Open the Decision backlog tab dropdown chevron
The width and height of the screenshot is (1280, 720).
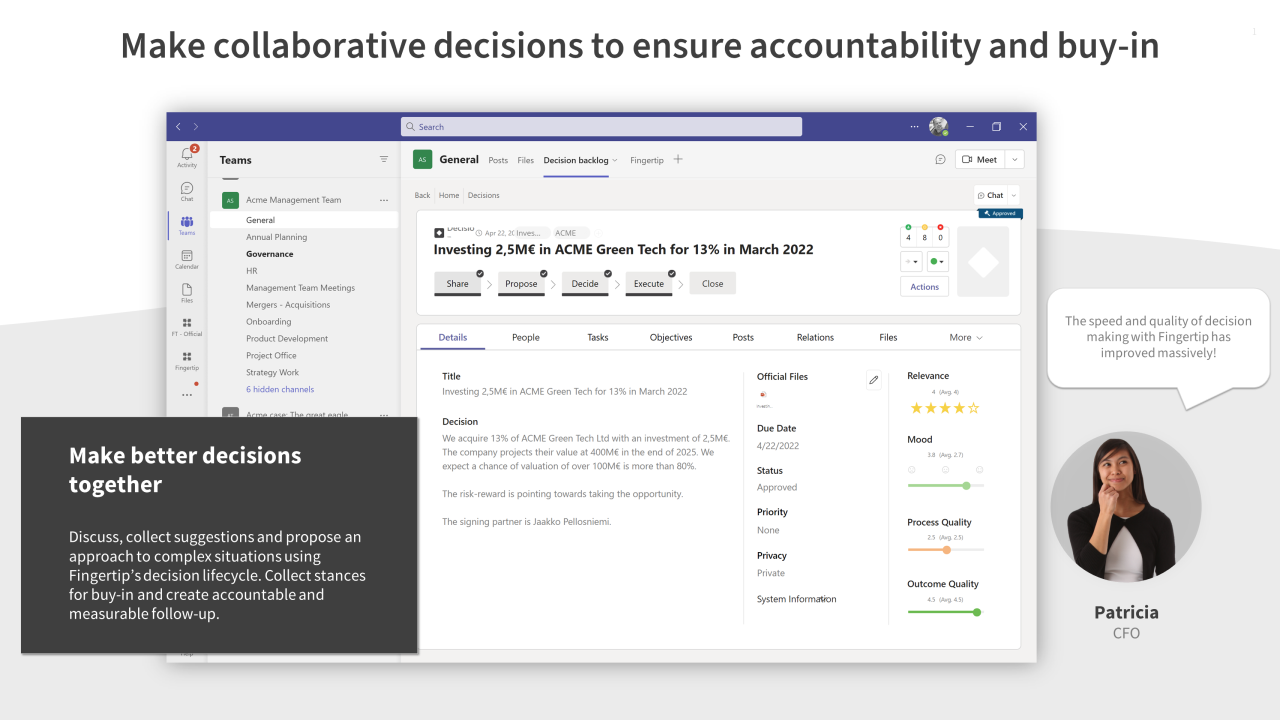tap(615, 160)
